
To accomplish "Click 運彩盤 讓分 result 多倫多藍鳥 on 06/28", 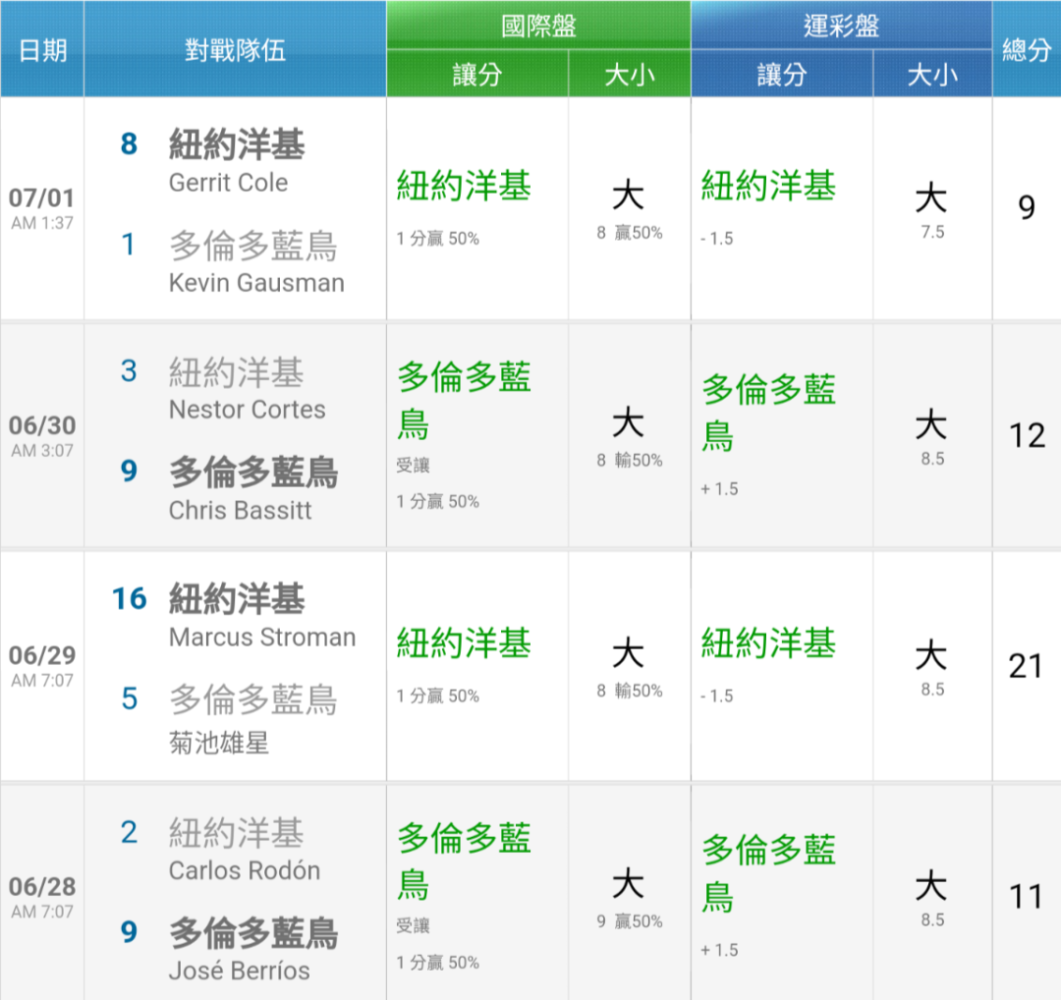I will tap(769, 873).
